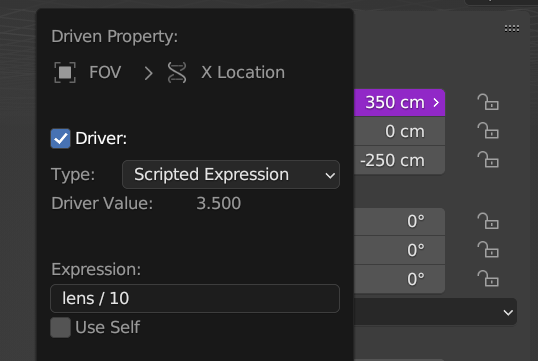Viewport: 538px width, 361px height.
Task: Click the -250 cm location field
Action: [399, 160]
